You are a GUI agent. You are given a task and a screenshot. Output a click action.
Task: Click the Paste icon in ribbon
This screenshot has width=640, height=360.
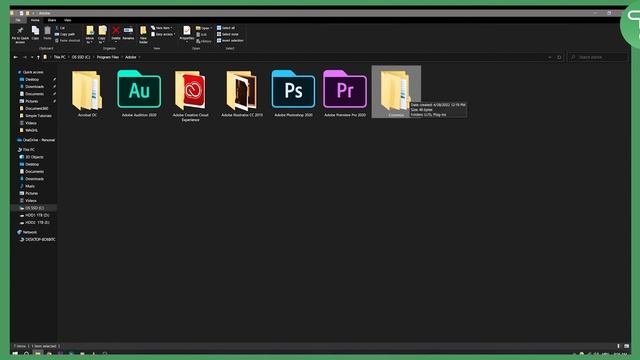click(x=47, y=33)
